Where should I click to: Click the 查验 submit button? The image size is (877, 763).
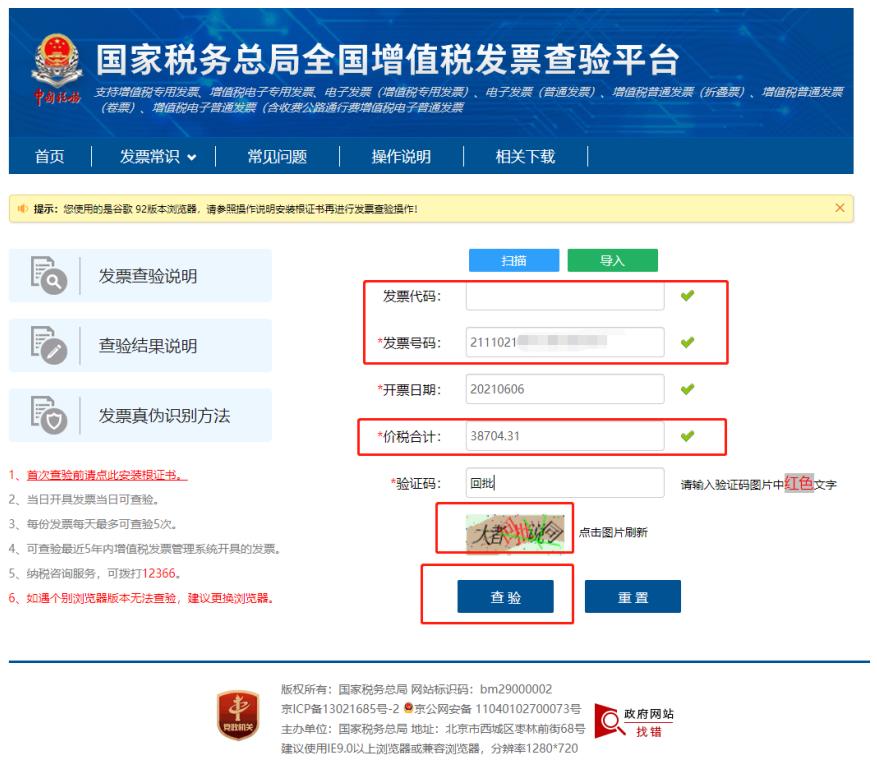point(505,597)
